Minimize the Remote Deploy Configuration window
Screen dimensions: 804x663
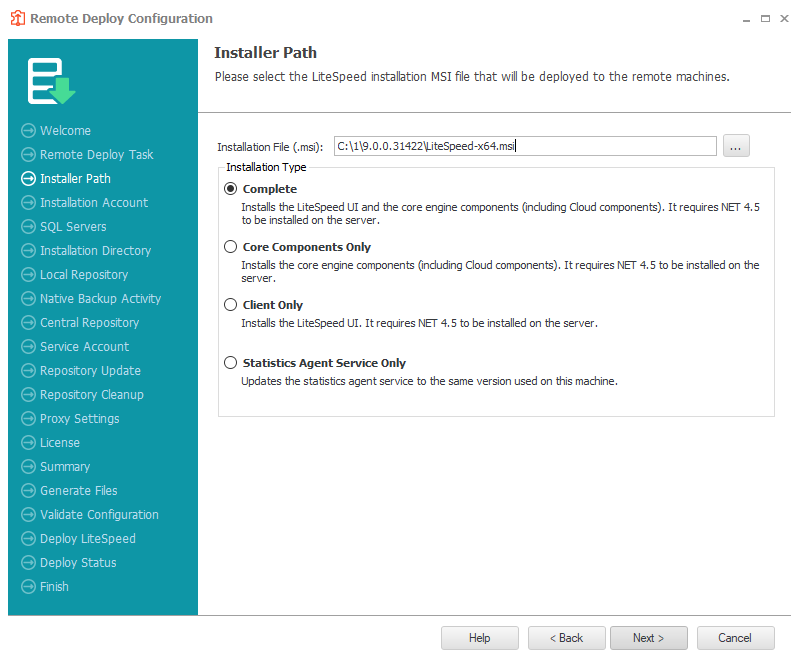click(746, 19)
